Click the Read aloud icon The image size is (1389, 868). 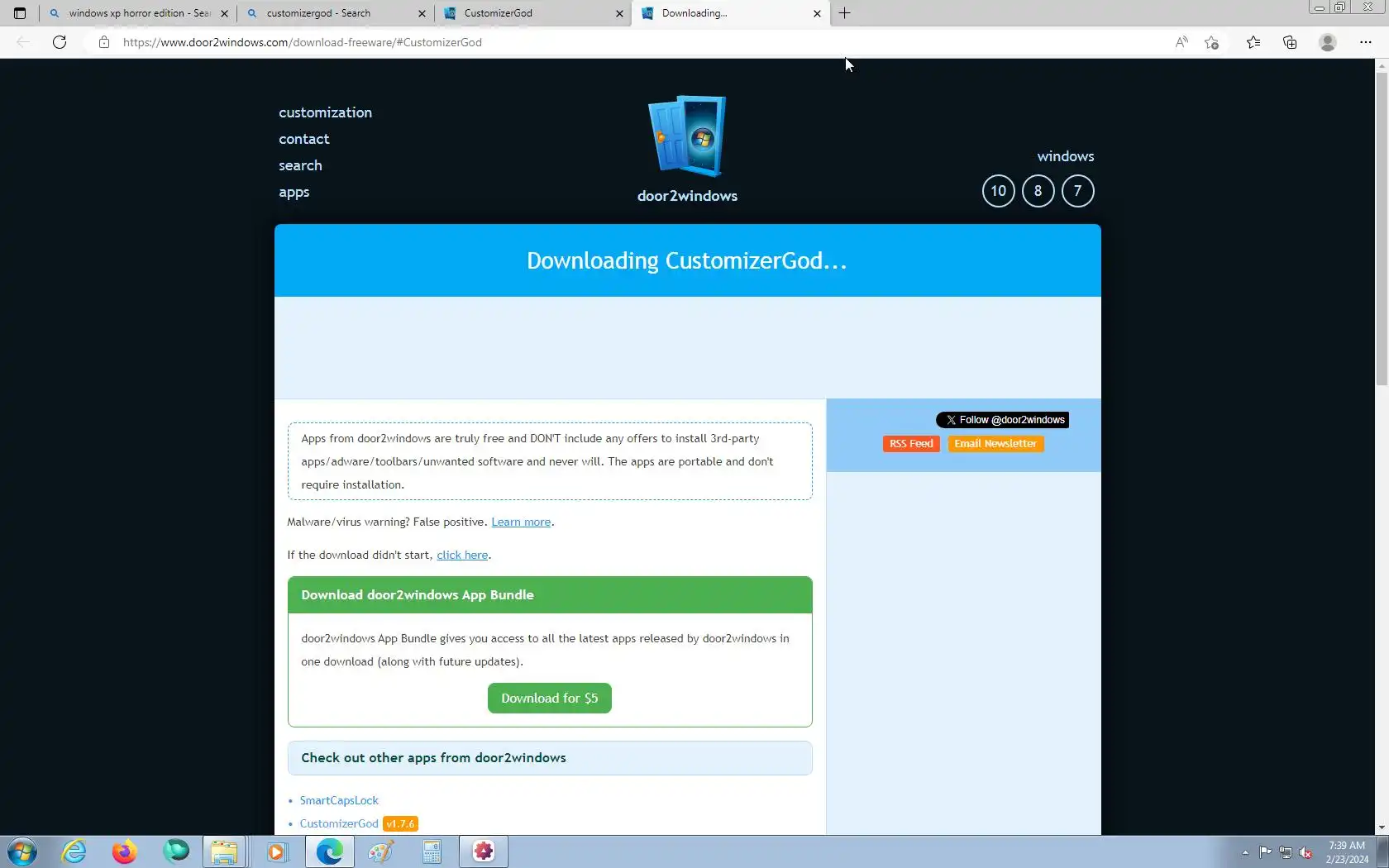[x=1181, y=42]
